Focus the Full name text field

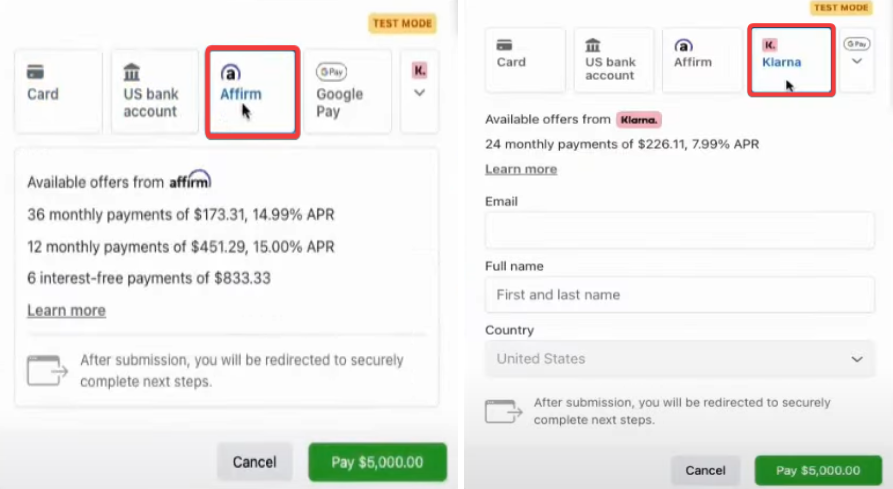(680, 295)
